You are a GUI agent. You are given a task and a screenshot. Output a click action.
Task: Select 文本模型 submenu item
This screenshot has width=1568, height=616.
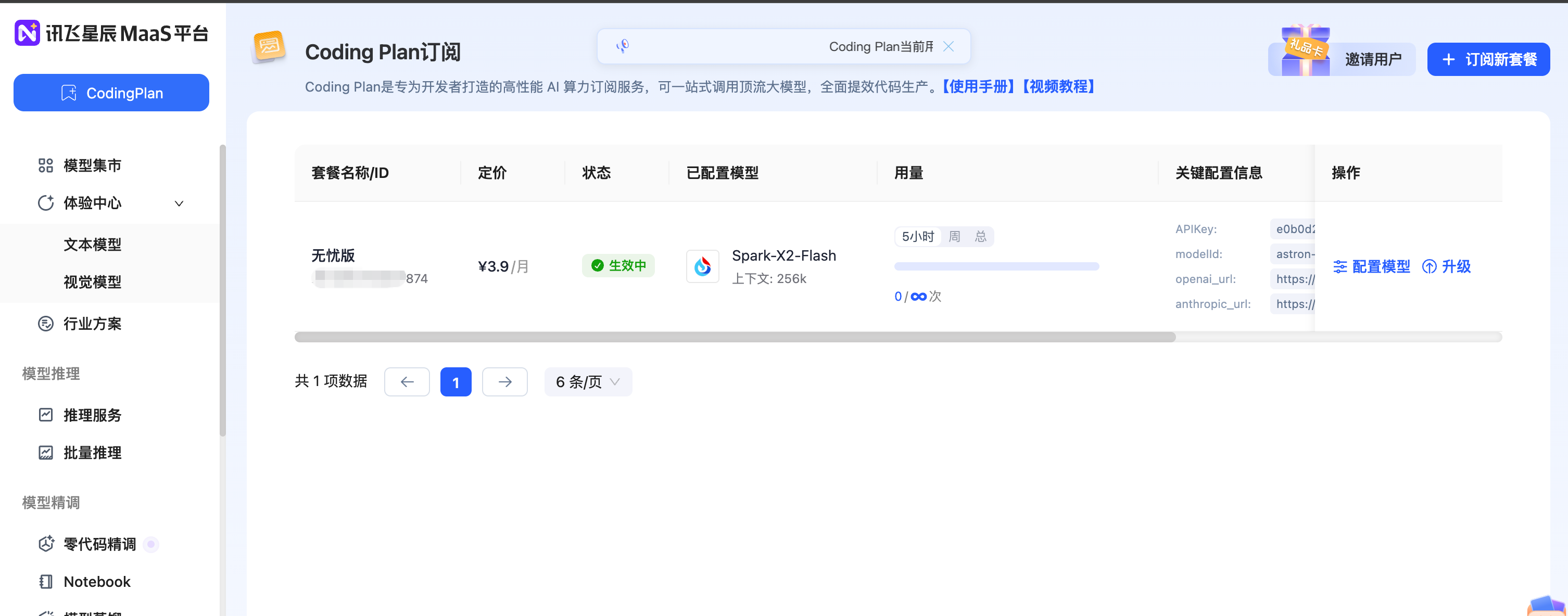click(x=93, y=245)
